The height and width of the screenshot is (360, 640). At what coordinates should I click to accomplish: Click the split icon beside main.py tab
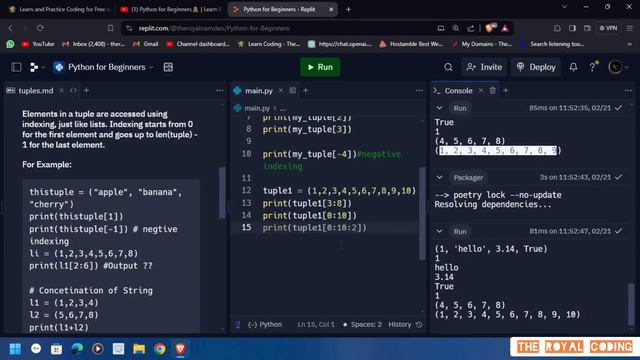(293, 90)
